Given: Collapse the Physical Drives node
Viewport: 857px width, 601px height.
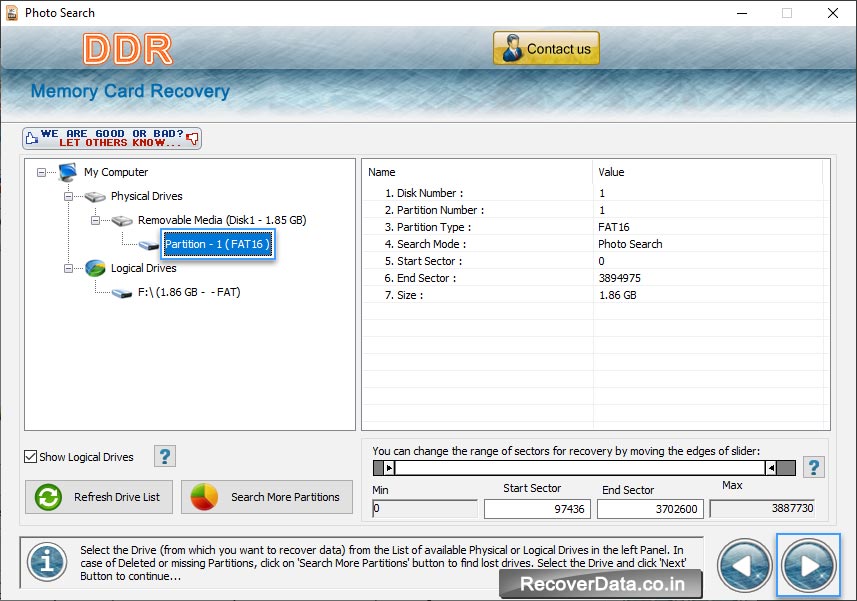Looking at the screenshot, I should pos(69,196).
